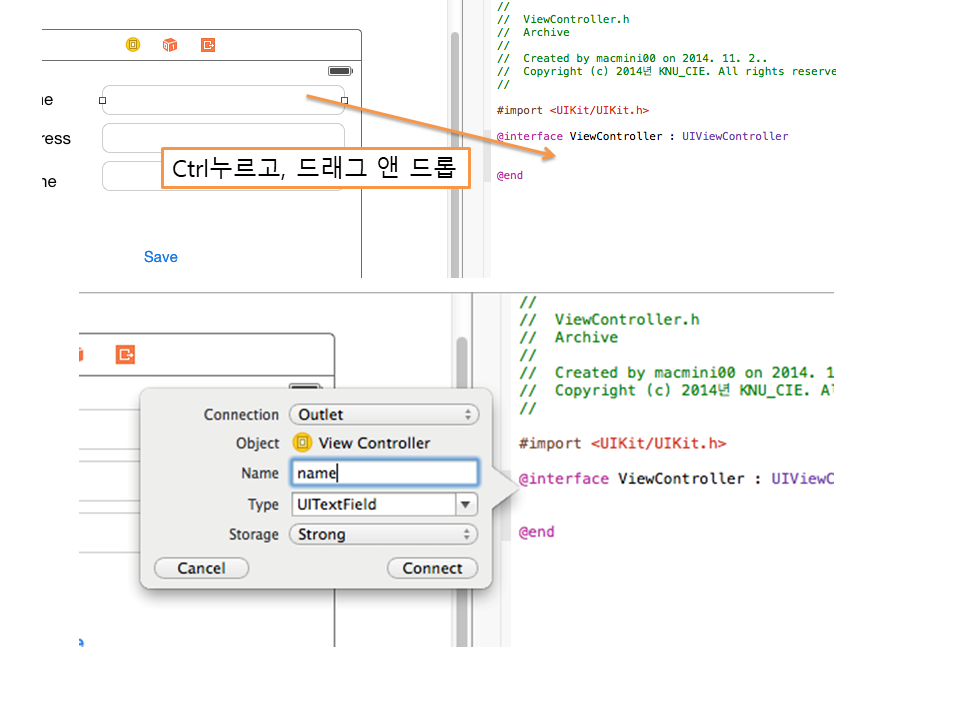Click the Exit icon in upper scene dock
The height and width of the screenshot is (720, 960).
tap(208, 45)
